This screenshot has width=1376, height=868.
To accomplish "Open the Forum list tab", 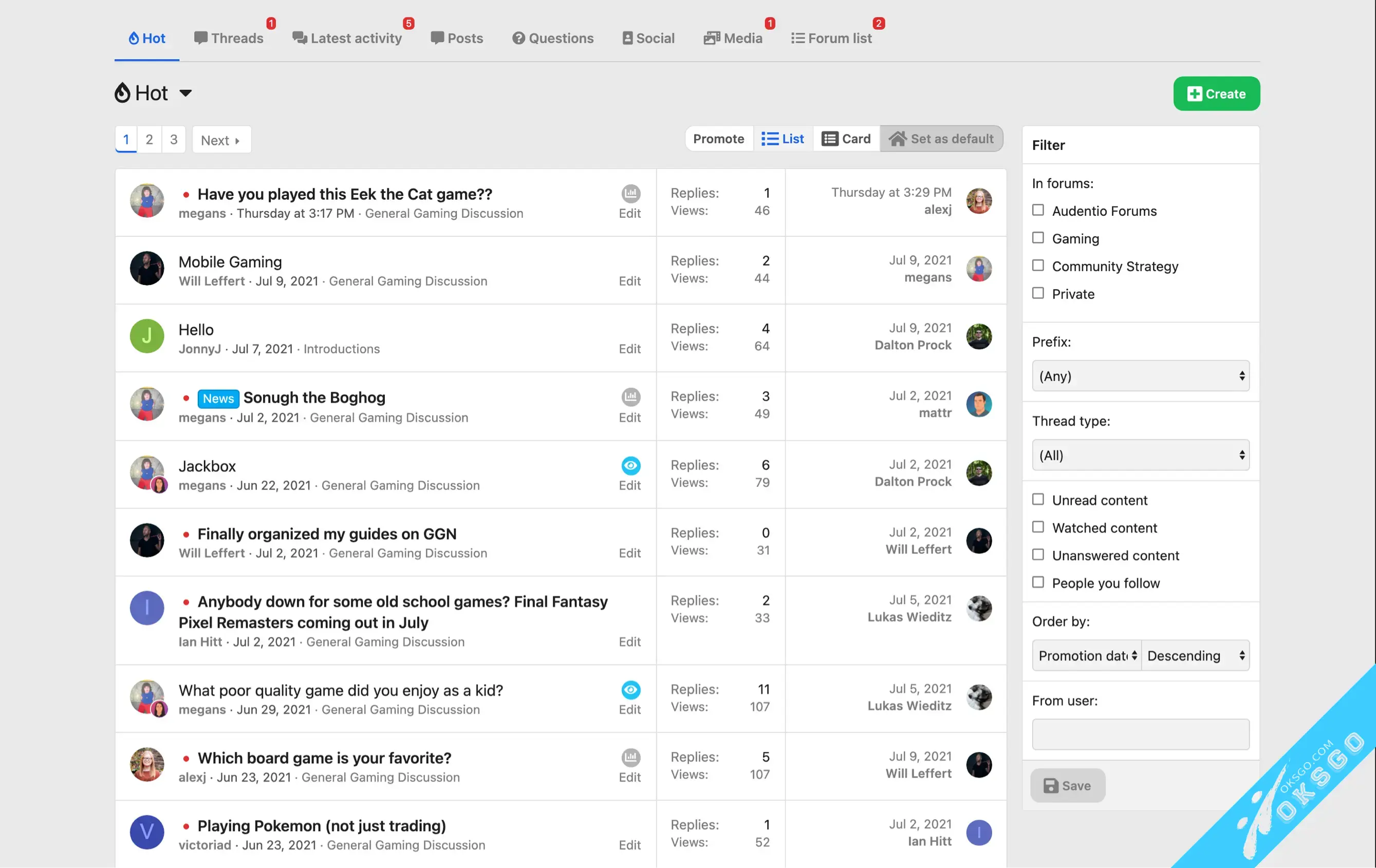I will click(x=831, y=38).
